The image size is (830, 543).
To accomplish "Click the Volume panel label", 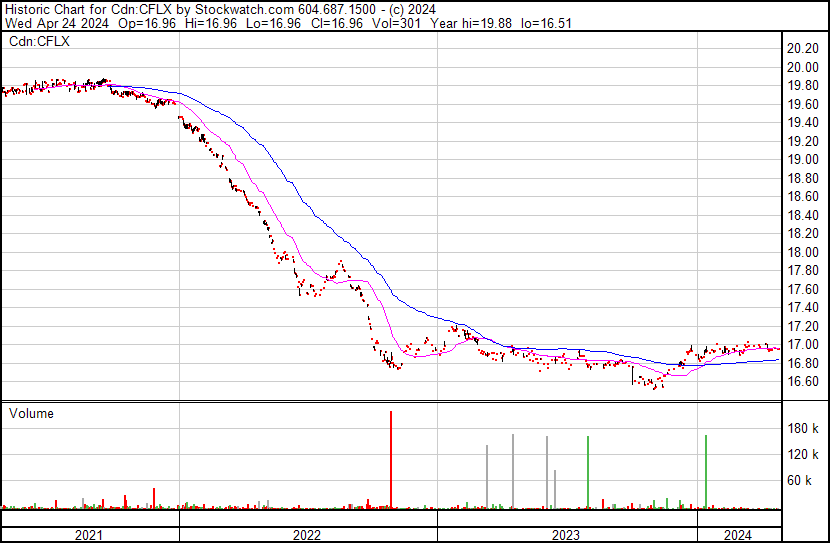I will pyautogui.click(x=31, y=413).
